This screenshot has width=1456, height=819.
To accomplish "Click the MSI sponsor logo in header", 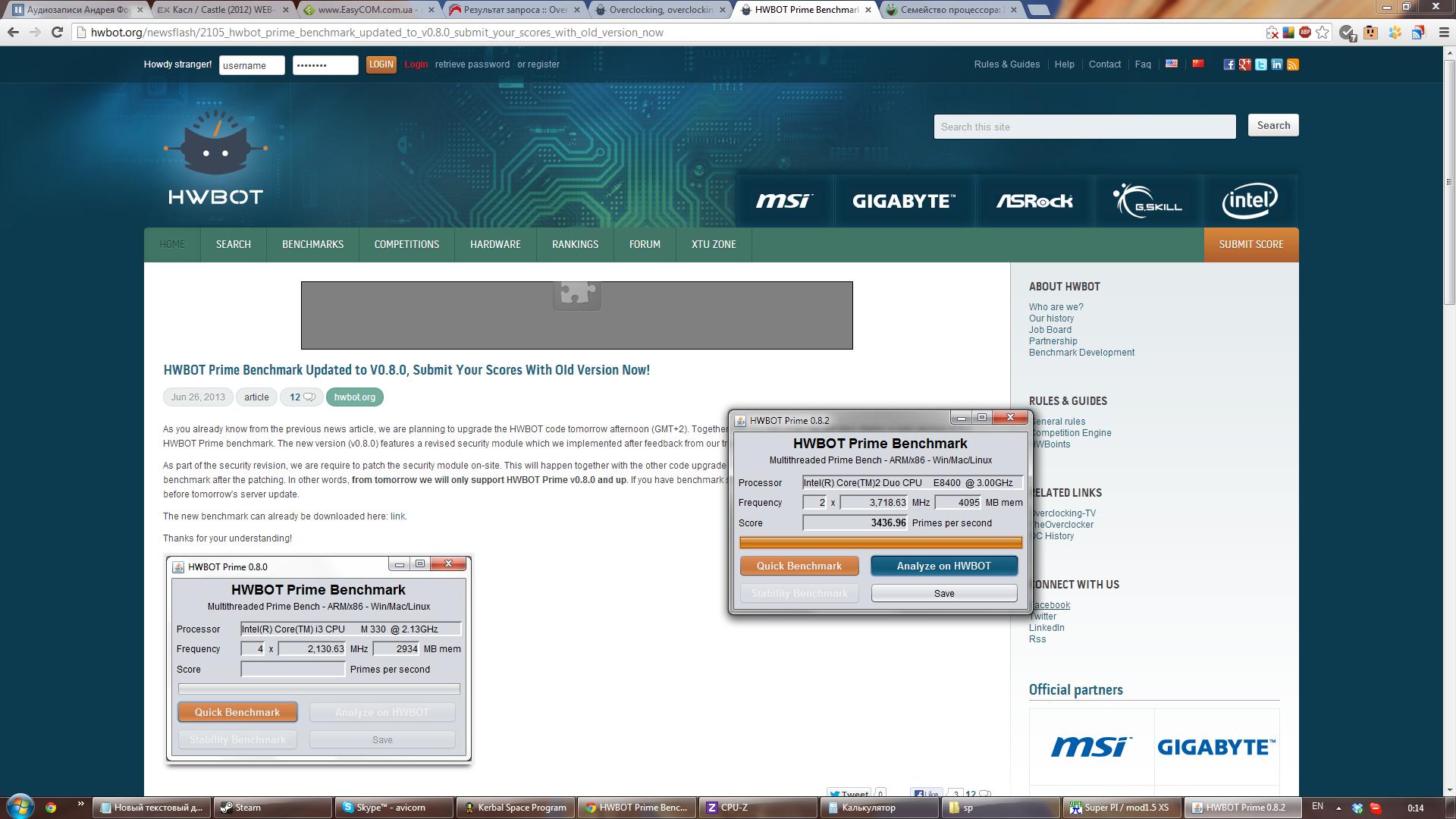I will click(784, 201).
